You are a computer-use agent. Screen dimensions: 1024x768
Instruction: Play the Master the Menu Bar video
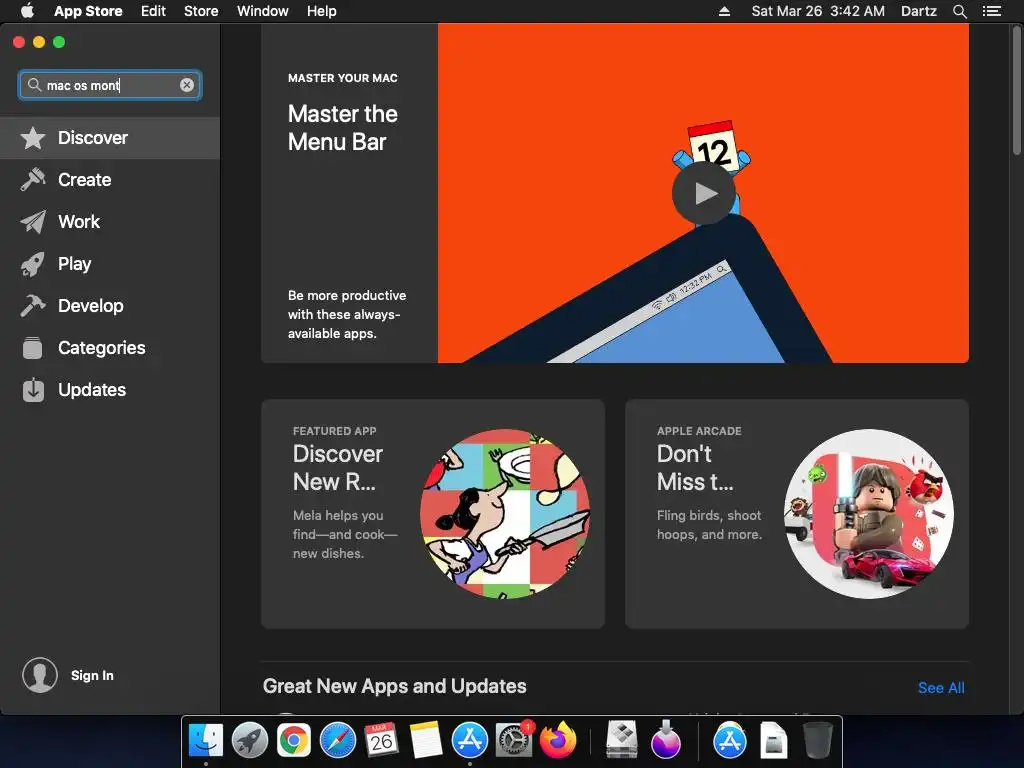[704, 193]
